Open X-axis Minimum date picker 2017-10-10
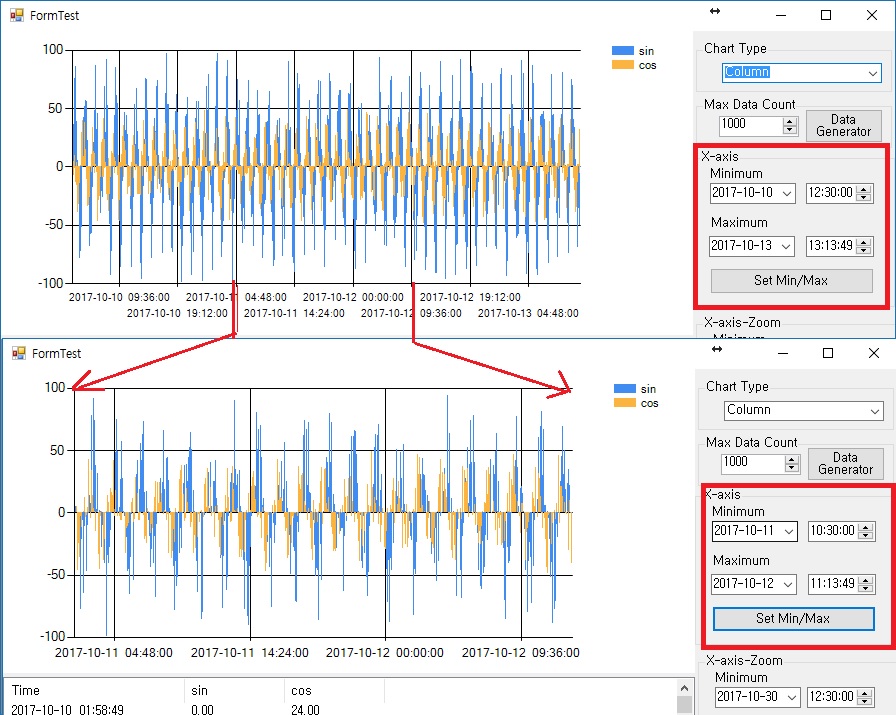Viewport: 896px width, 715px height. 787,193
